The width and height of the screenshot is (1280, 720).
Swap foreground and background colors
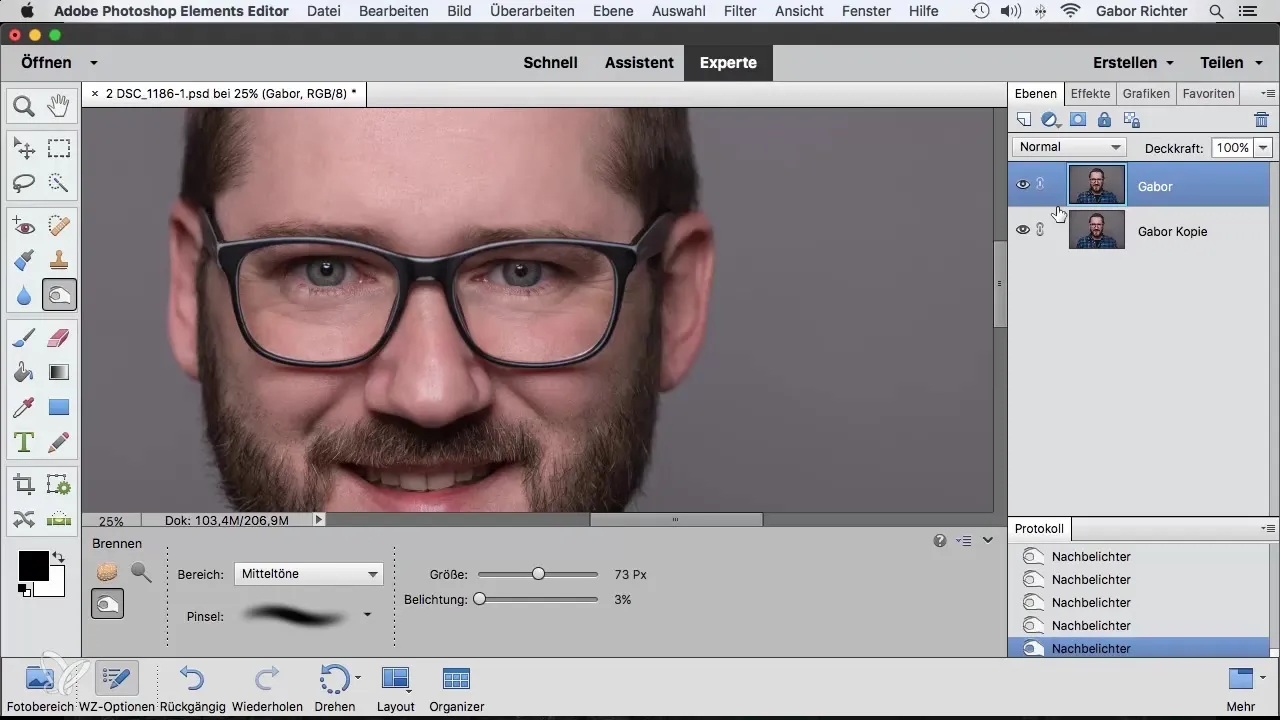[x=58, y=557]
